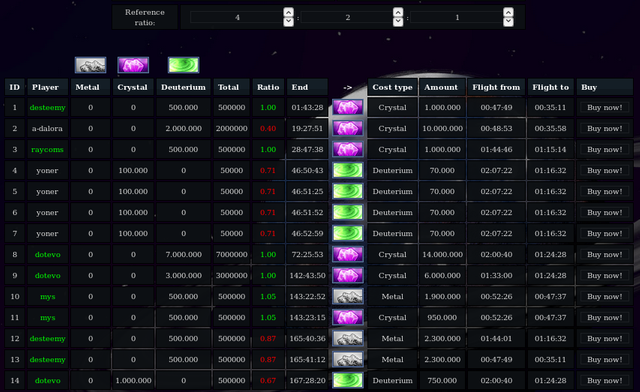Sort table by the End column header
The width and height of the screenshot is (640, 392).
[307, 87]
